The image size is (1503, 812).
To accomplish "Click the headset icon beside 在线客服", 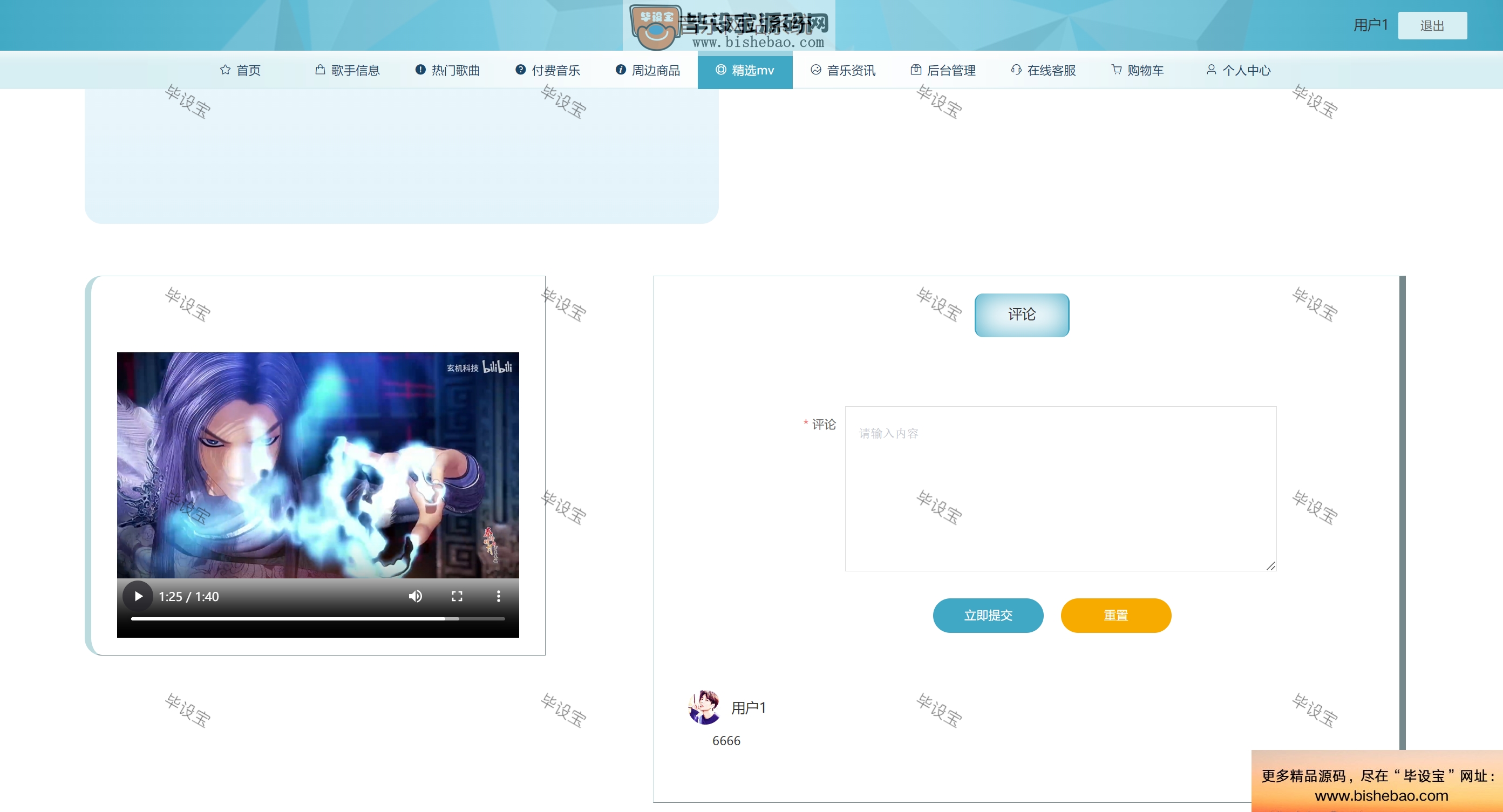I will (x=1016, y=70).
